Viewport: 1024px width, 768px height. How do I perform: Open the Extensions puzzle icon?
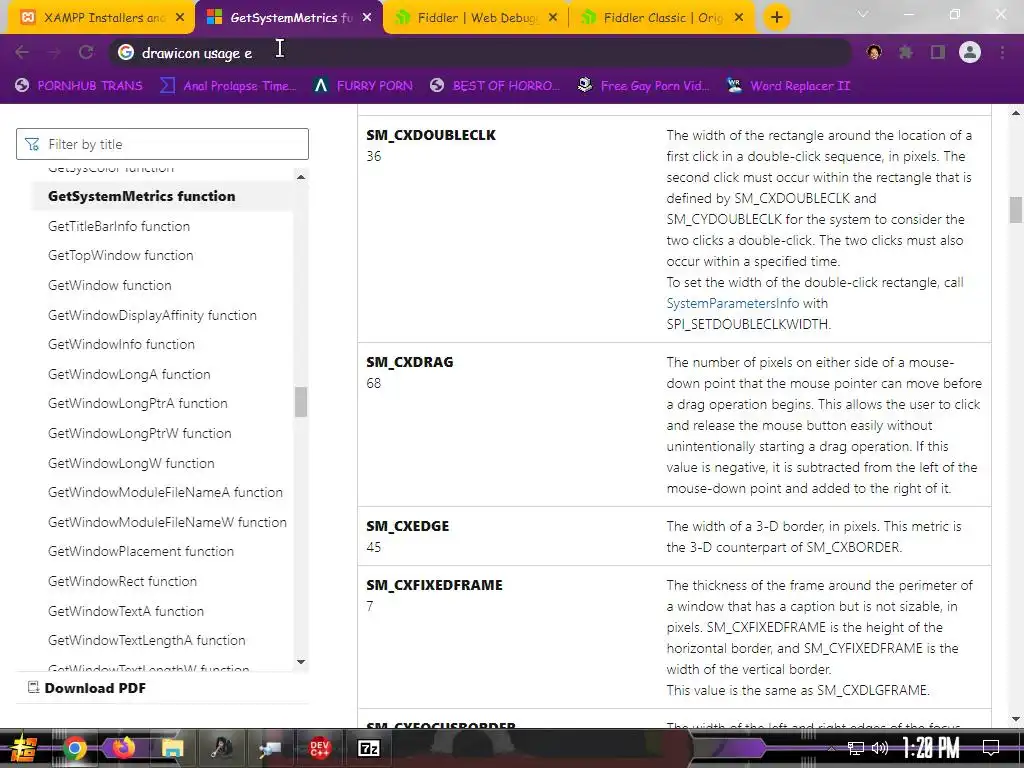point(905,52)
